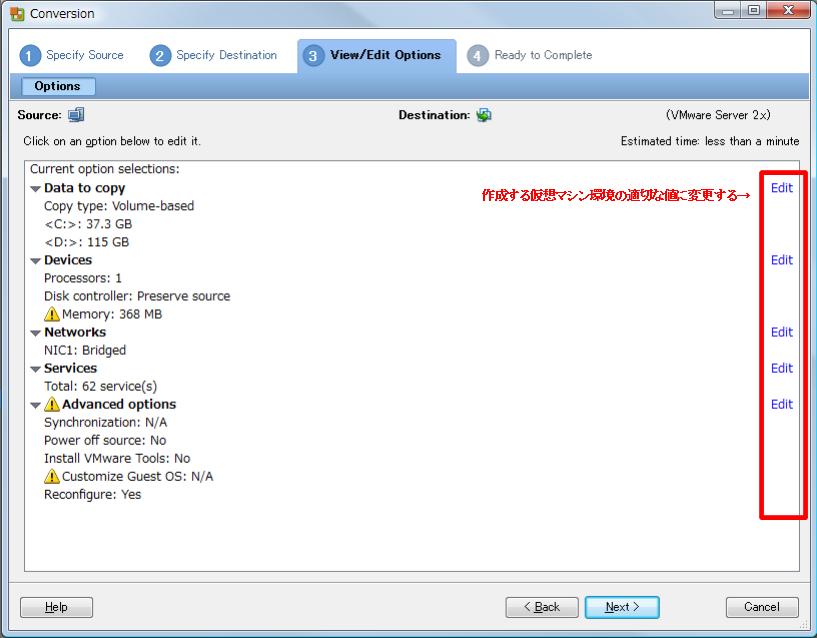The height and width of the screenshot is (638, 817).
Task: Click the 'Total: 62 service(s)' row
Action: click(x=101, y=386)
